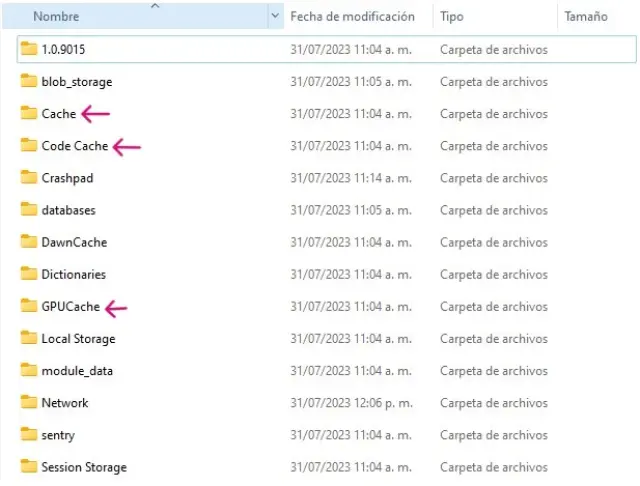Select the blob_storage folder icon
Viewport: 640px width, 486px height.
[28, 82]
